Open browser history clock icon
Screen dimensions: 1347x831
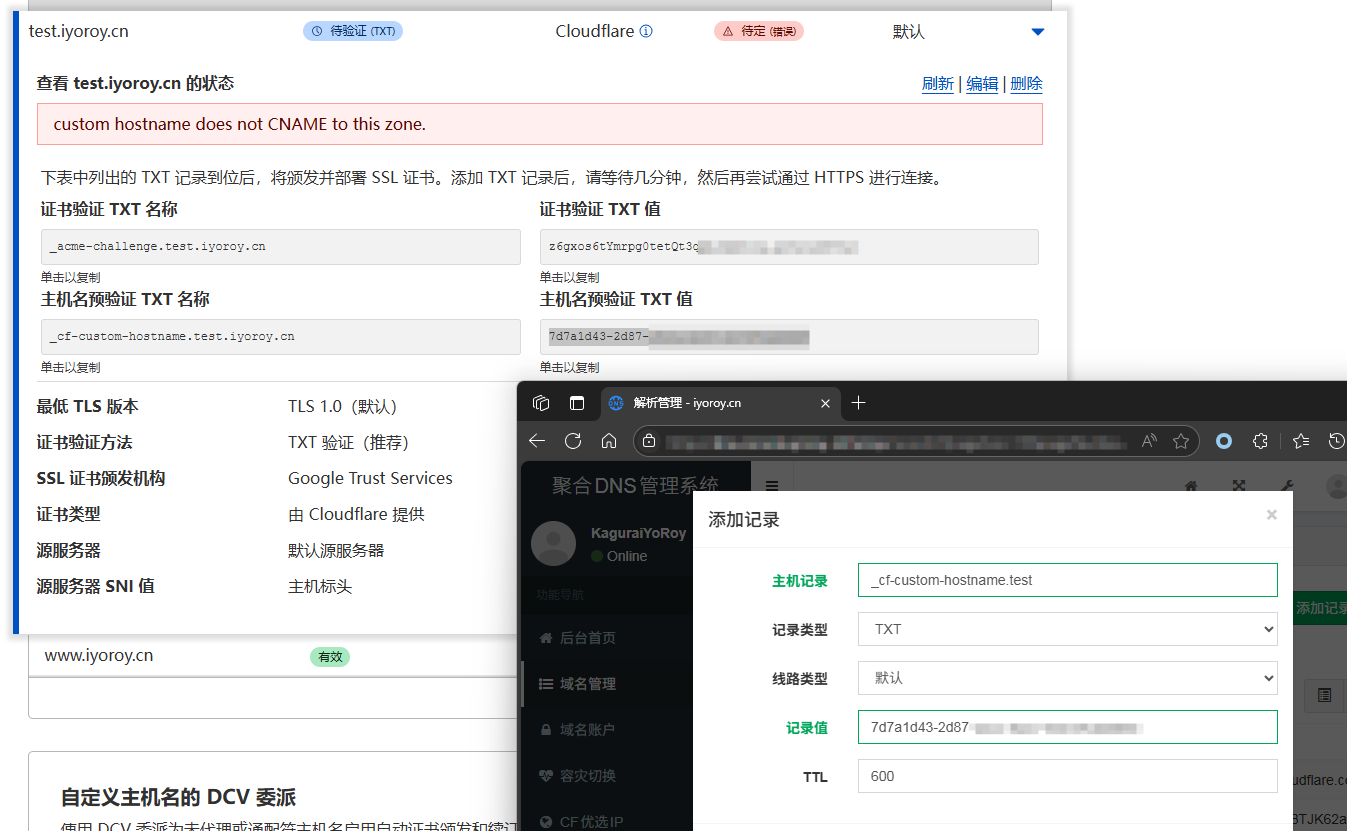(x=1337, y=441)
